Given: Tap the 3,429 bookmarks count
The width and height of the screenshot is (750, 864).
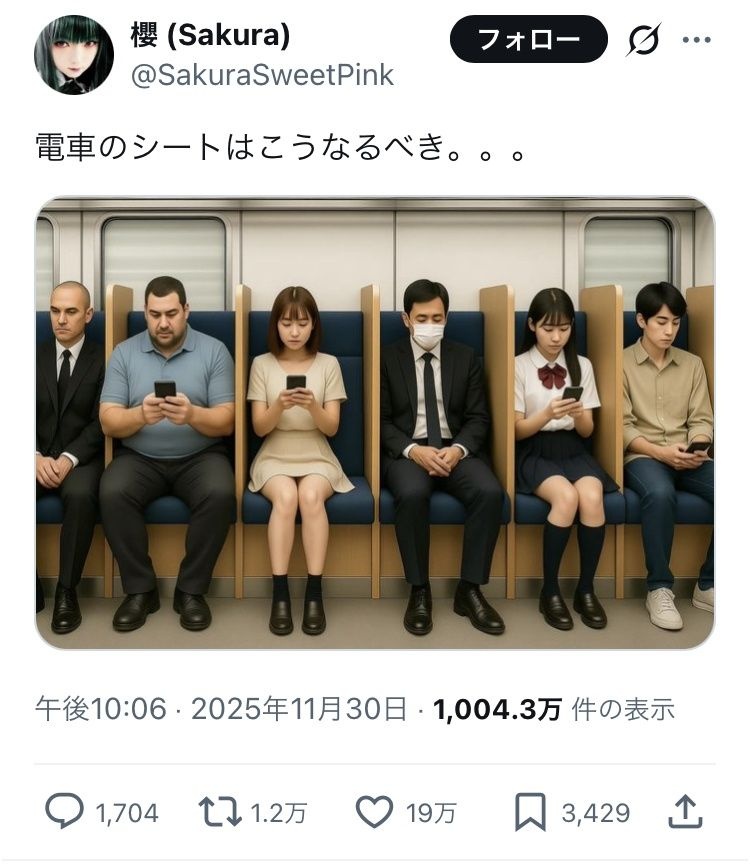Looking at the screenshot, I should pyautogui.click(x=596, y=813).
